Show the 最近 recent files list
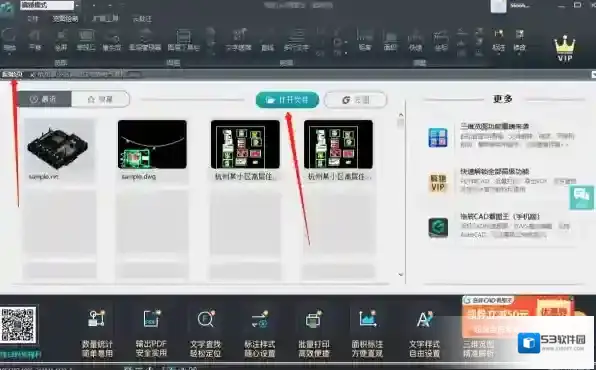Screen dimensions: 596x370 44,99
